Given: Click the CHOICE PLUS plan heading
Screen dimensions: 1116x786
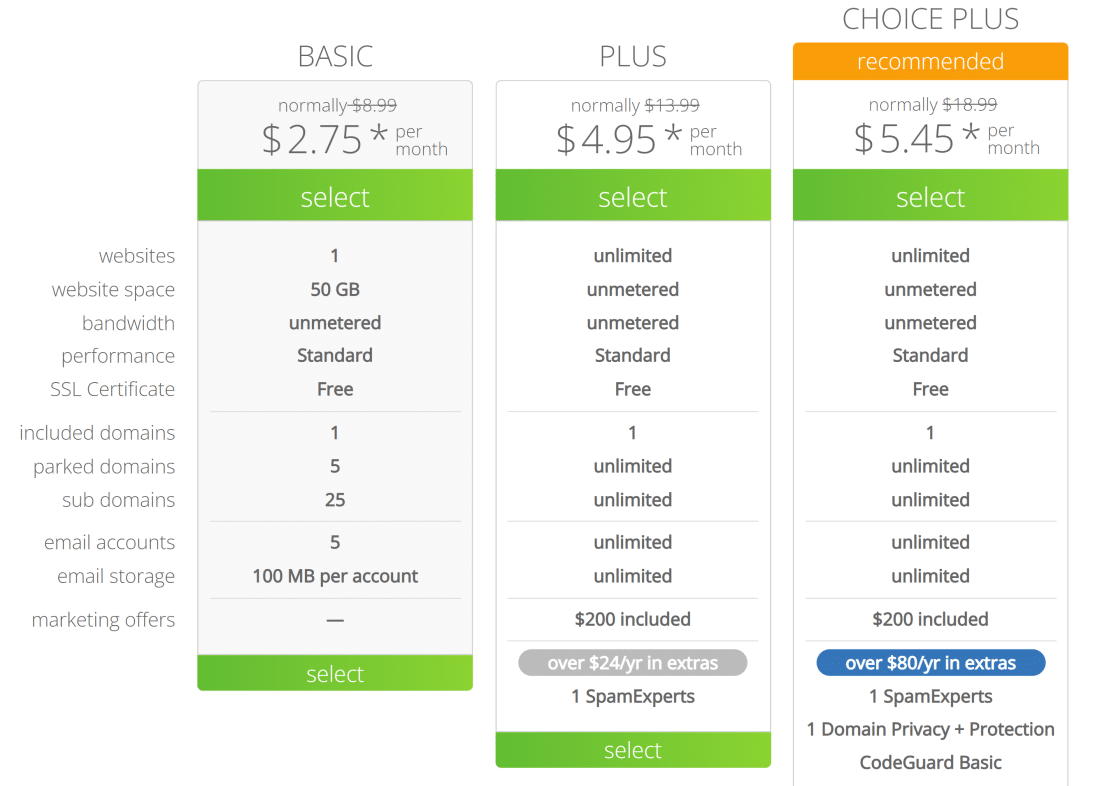Looking at the screenshot, I should (930, 19).
